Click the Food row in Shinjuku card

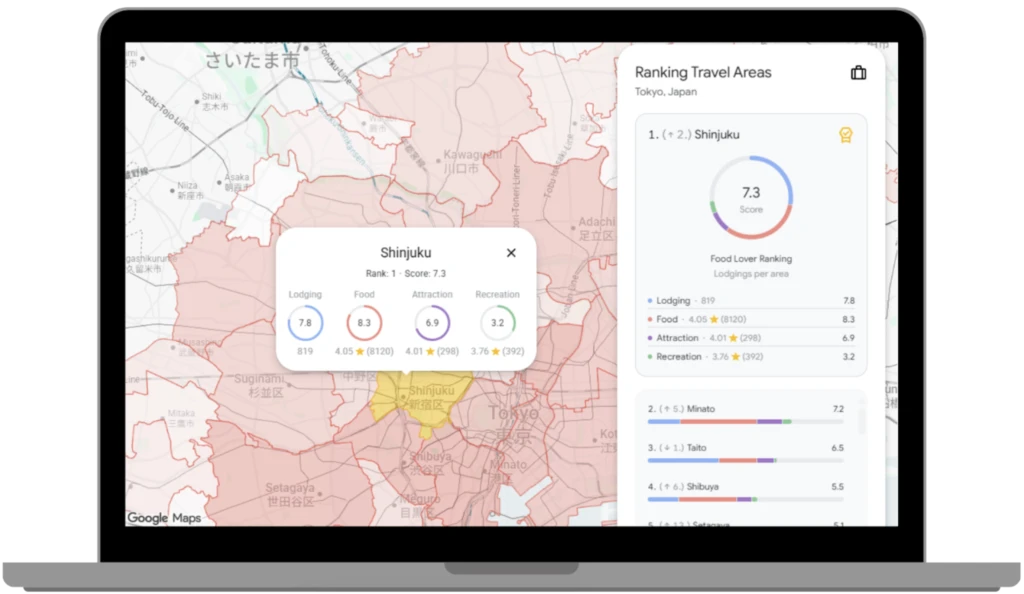tap(750, 319)
